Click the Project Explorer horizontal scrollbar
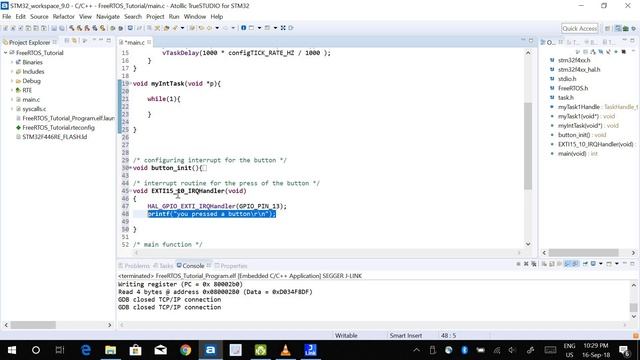The image size is (640, 360). pyautogui.click(x=33, y=325)
